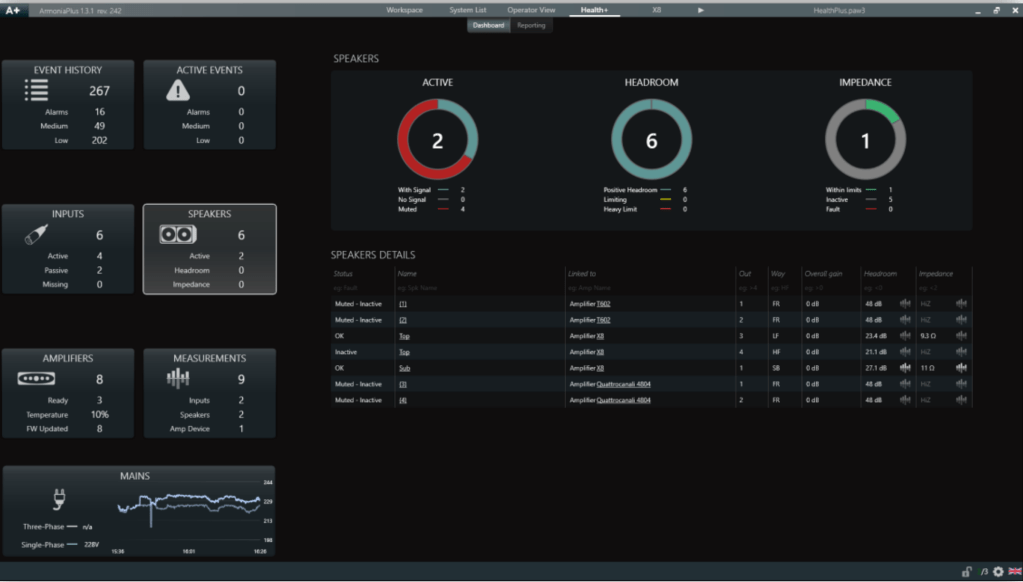Click the Event History list icon

pyautogui.click(x=36, y=91)
